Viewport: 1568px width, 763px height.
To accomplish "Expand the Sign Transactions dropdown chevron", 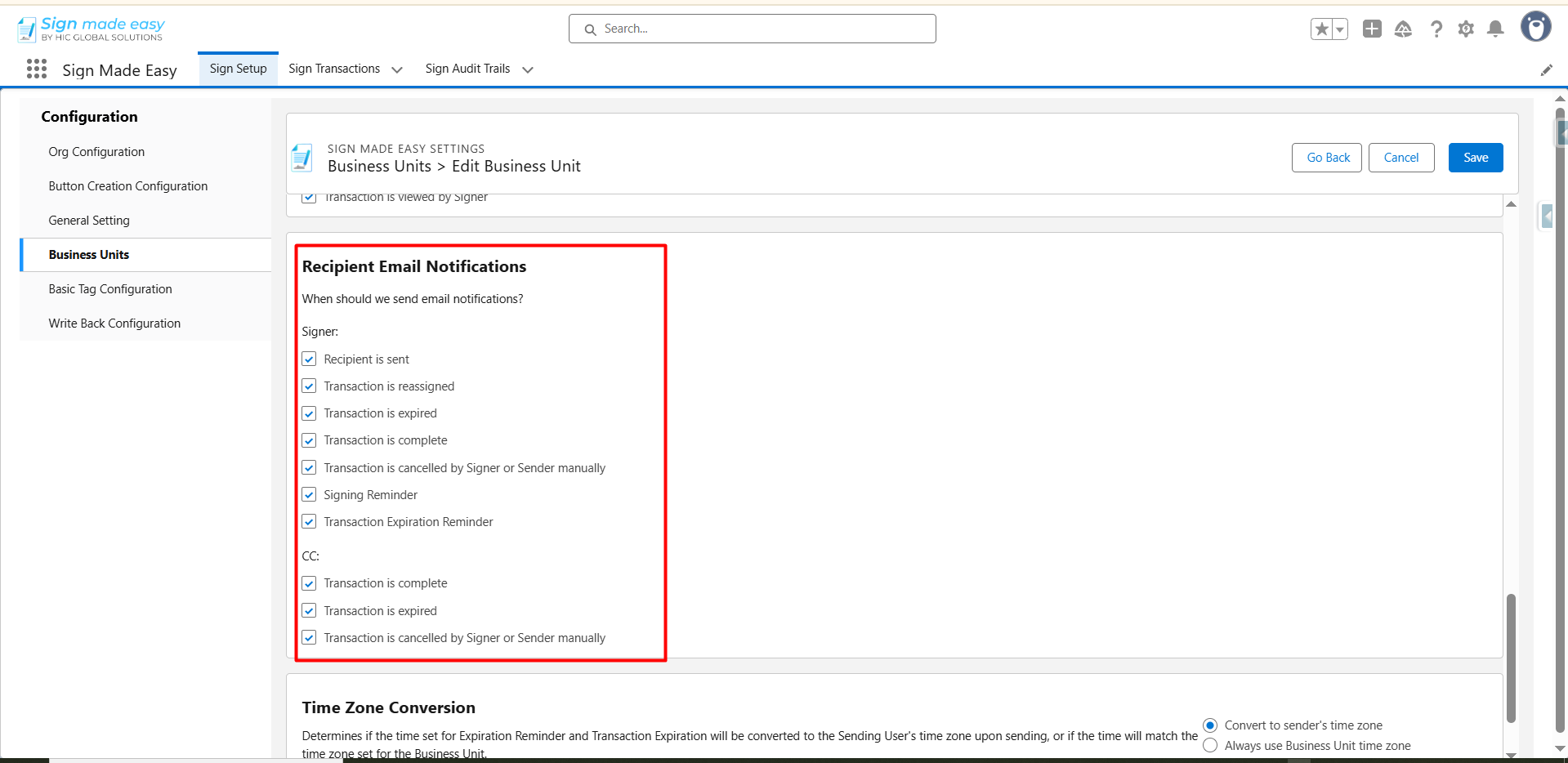I will tap(397, 70).
